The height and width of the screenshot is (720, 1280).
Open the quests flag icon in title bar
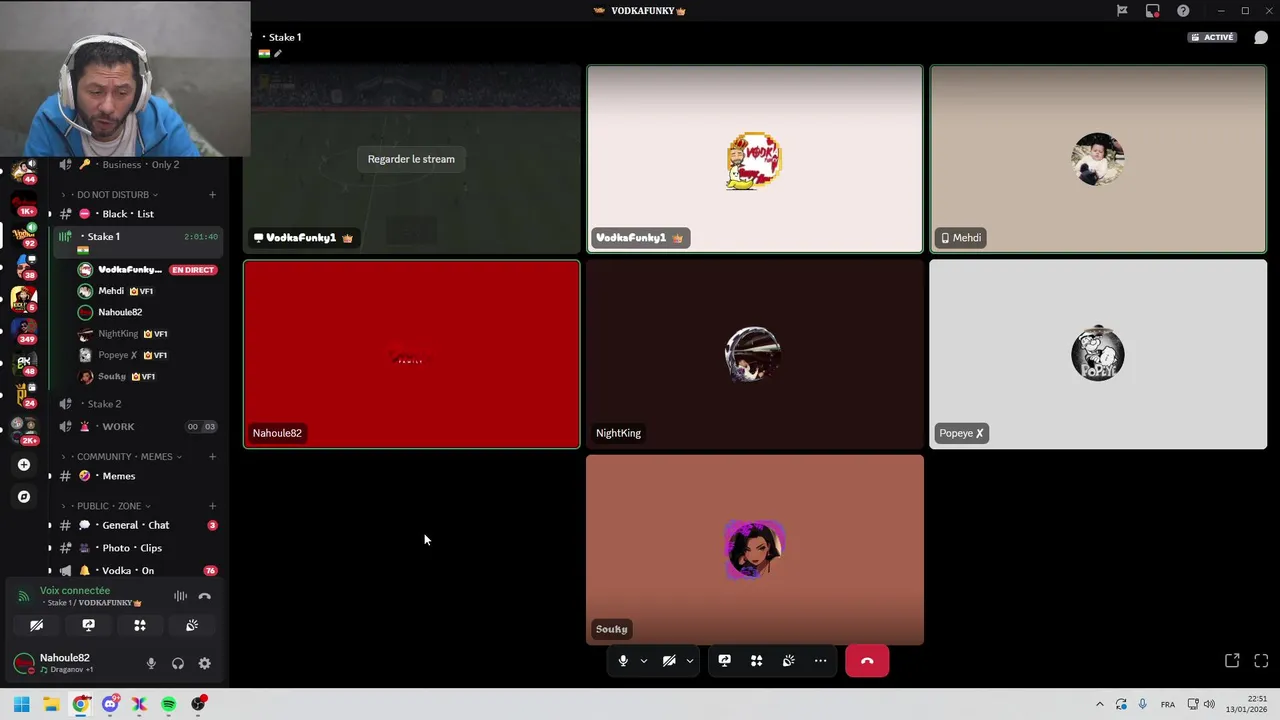[x=1122, y=11]
